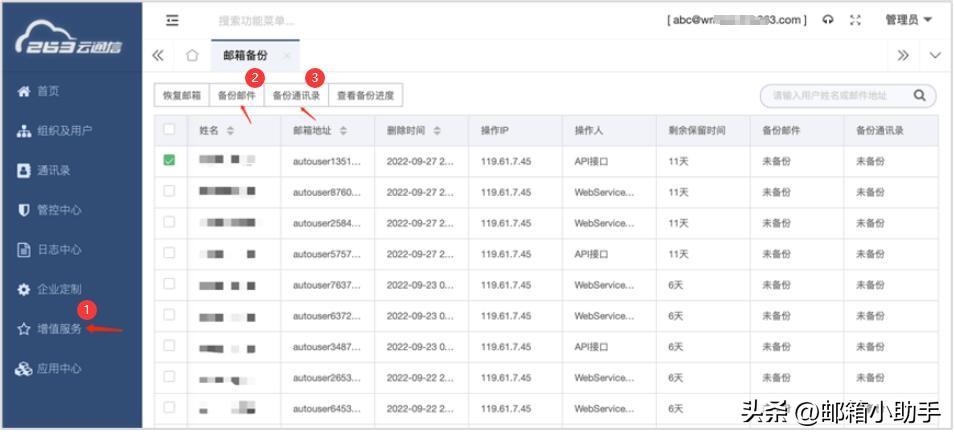
Task: Go to the home tab icon
Action: click(x=192, y=56)
